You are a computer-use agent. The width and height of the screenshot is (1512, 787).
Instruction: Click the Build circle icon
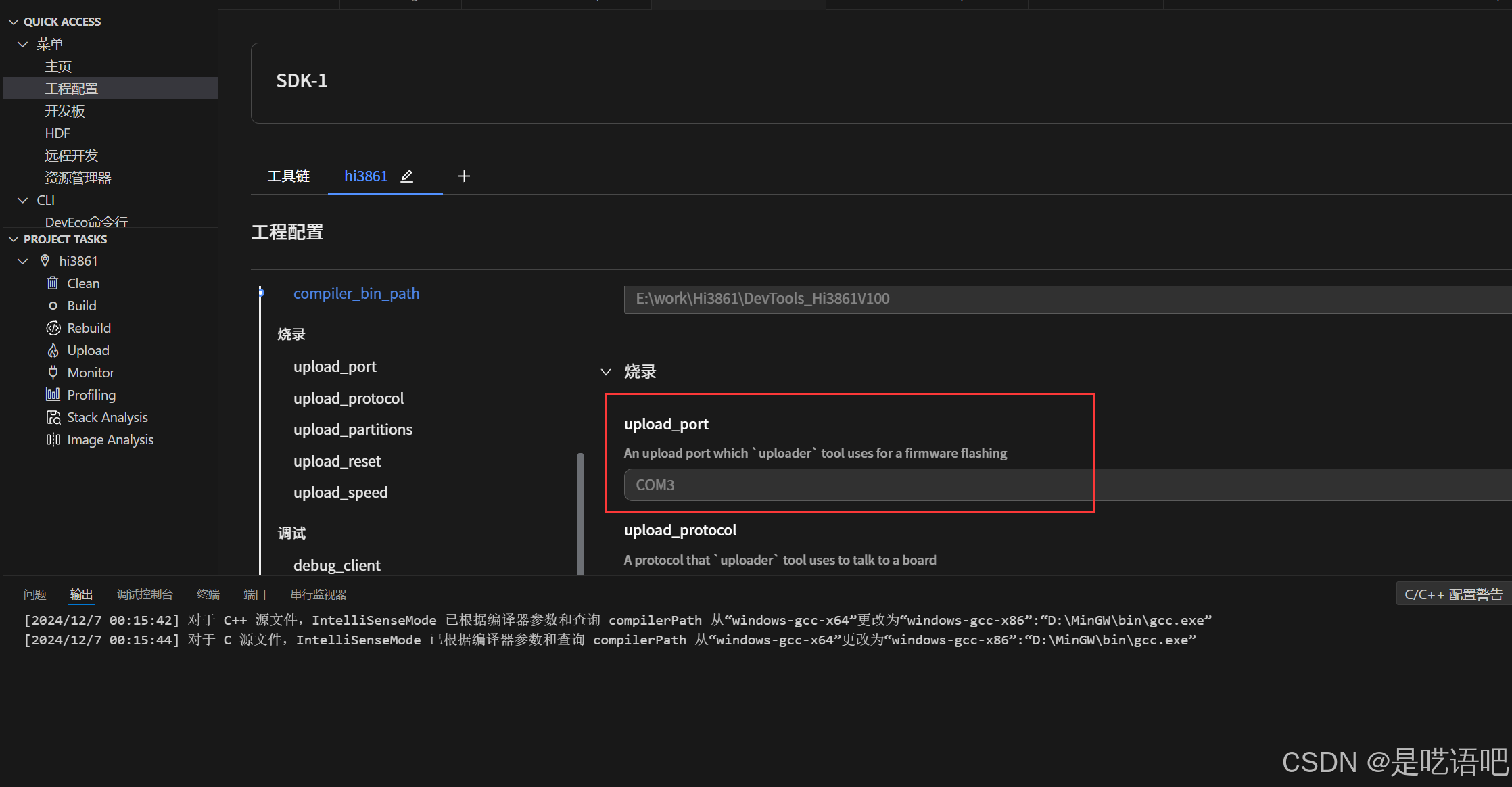tap(53, 306)
